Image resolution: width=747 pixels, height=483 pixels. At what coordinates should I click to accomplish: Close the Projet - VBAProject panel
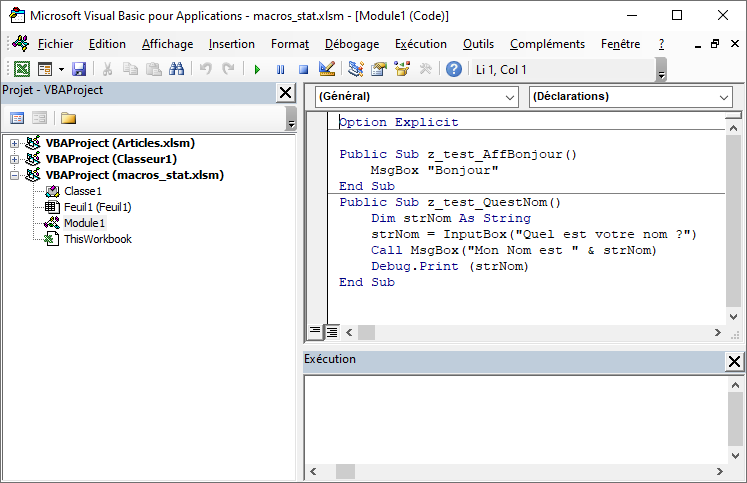[x=285, y=92]
